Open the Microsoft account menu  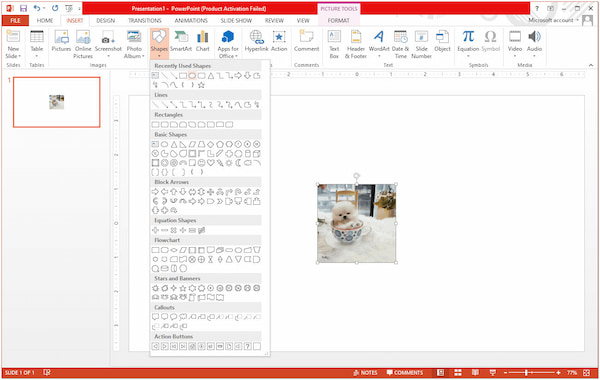coord(553,20)
